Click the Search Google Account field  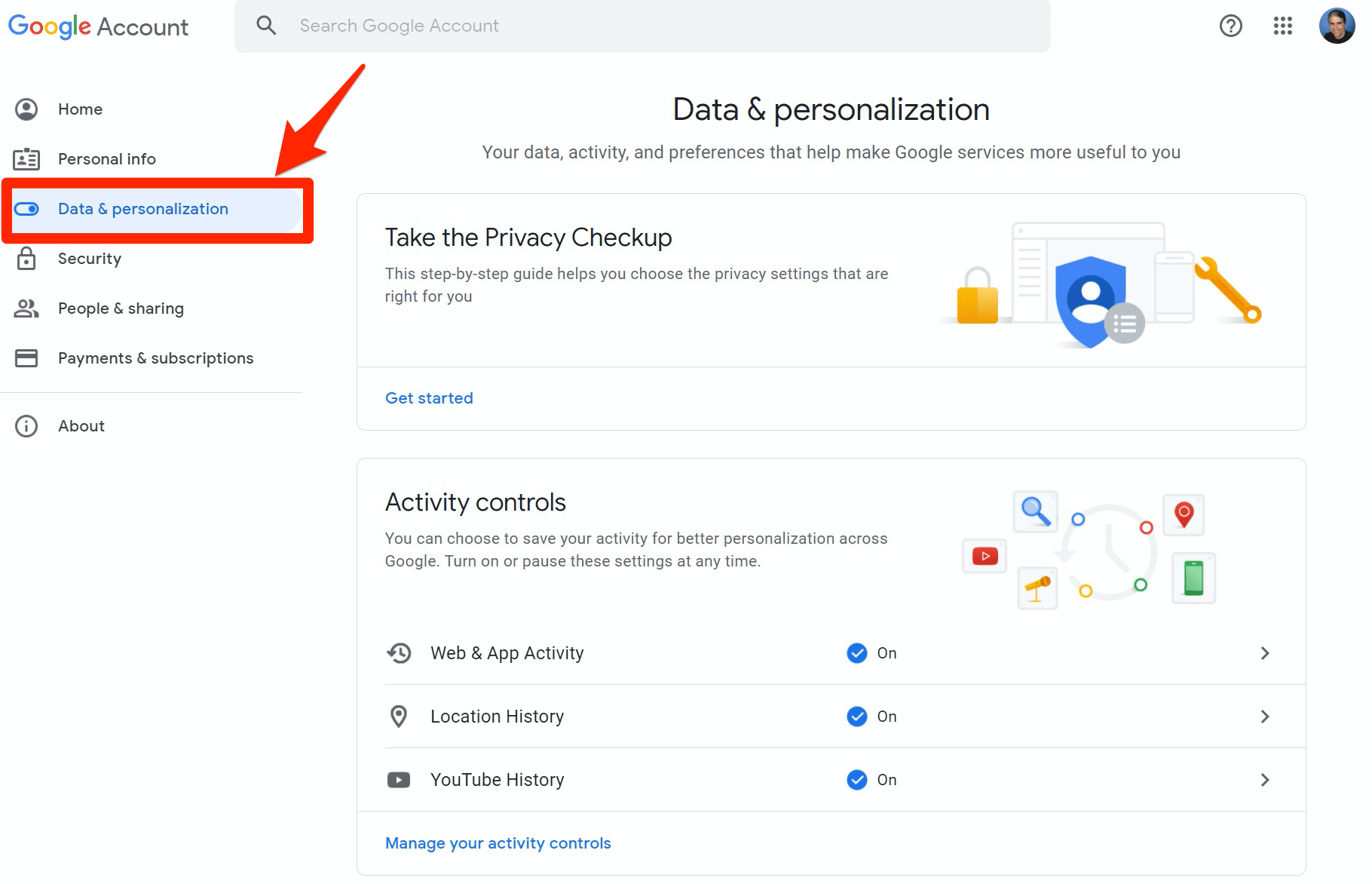click(x=642, y=26)
